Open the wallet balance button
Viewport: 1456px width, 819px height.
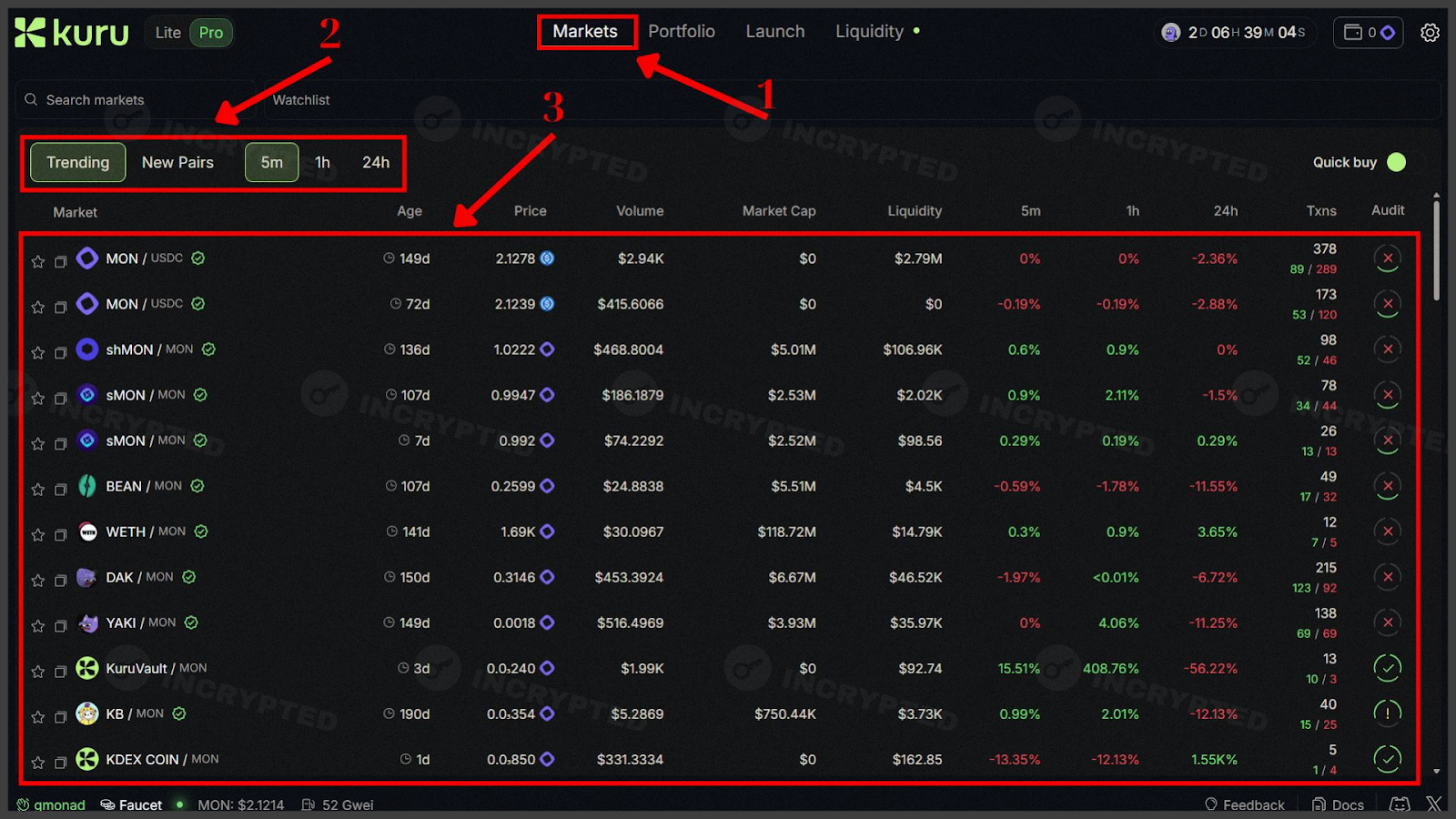1368,33
